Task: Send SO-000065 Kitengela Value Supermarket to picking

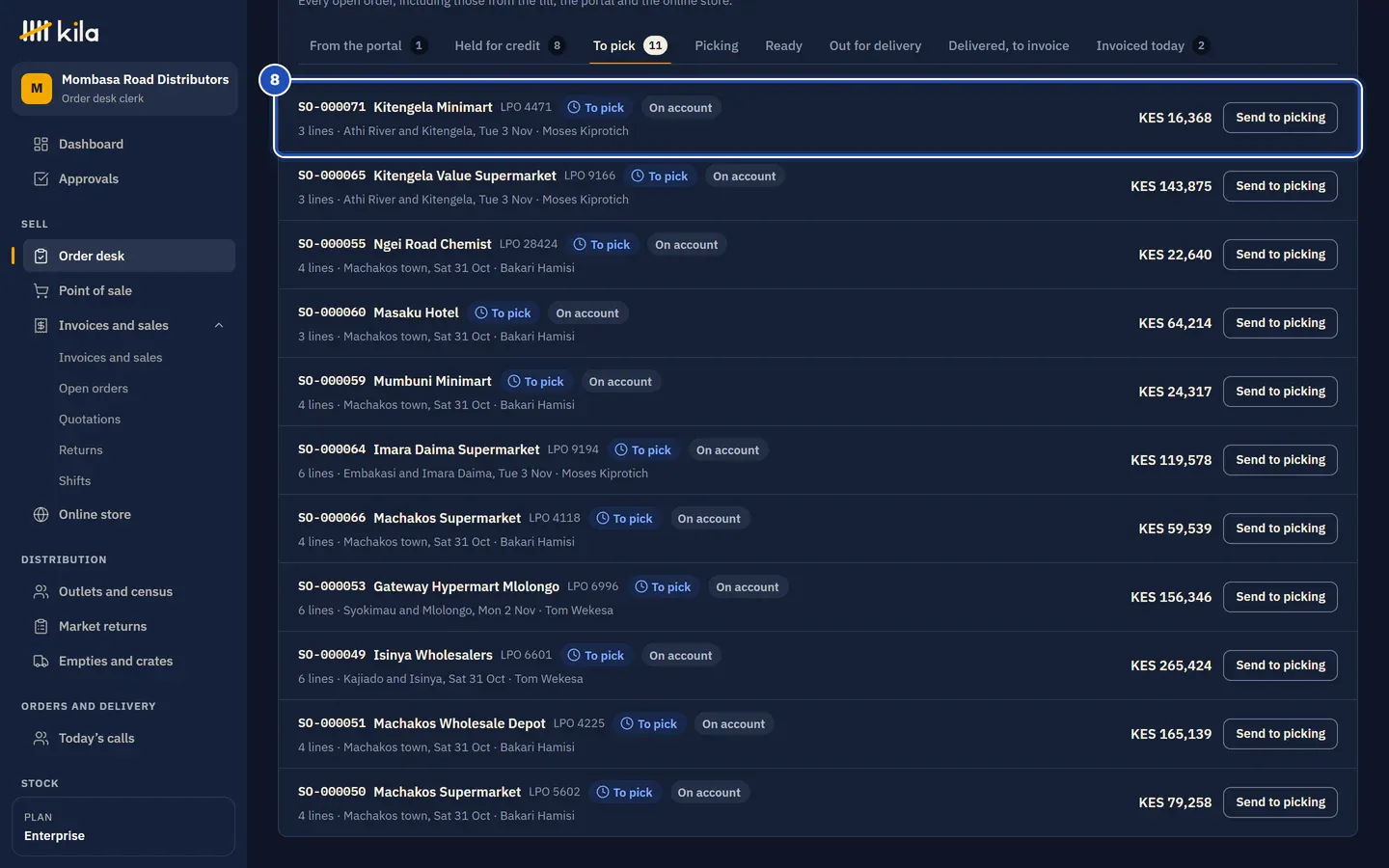Action: coord(1280,186)
